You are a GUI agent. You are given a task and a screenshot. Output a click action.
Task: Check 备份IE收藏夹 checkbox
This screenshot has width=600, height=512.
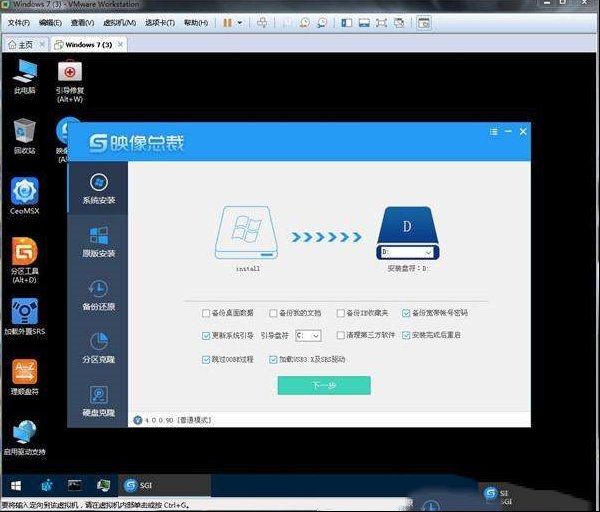340,313
